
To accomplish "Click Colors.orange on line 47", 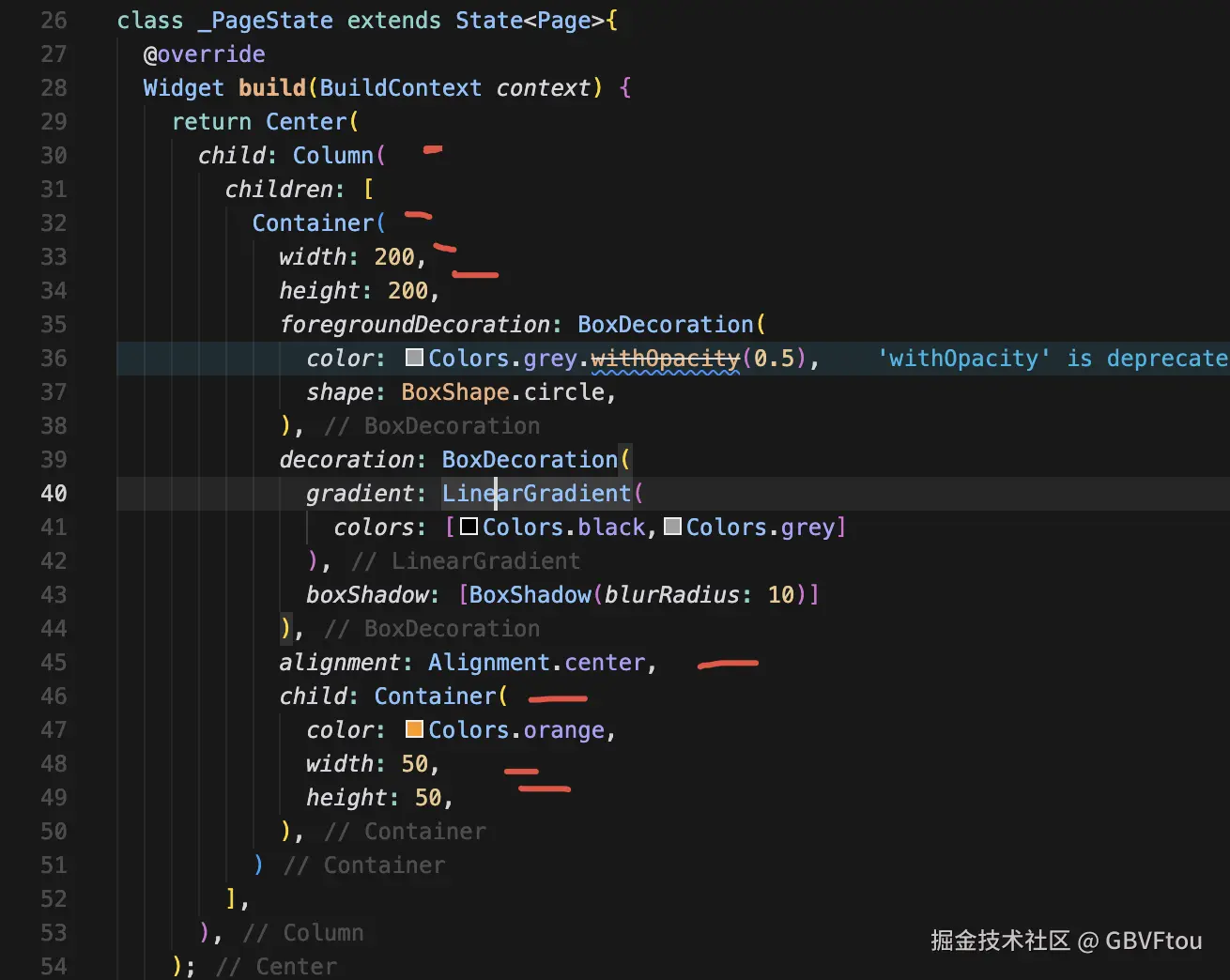I will point(516,729).
